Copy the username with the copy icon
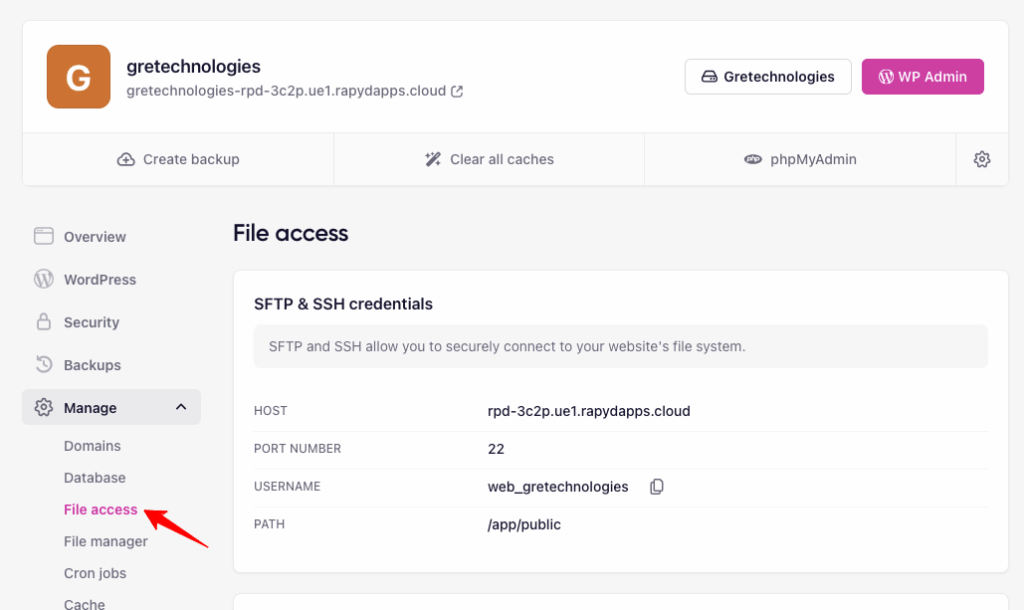 [x=656, y=486]
